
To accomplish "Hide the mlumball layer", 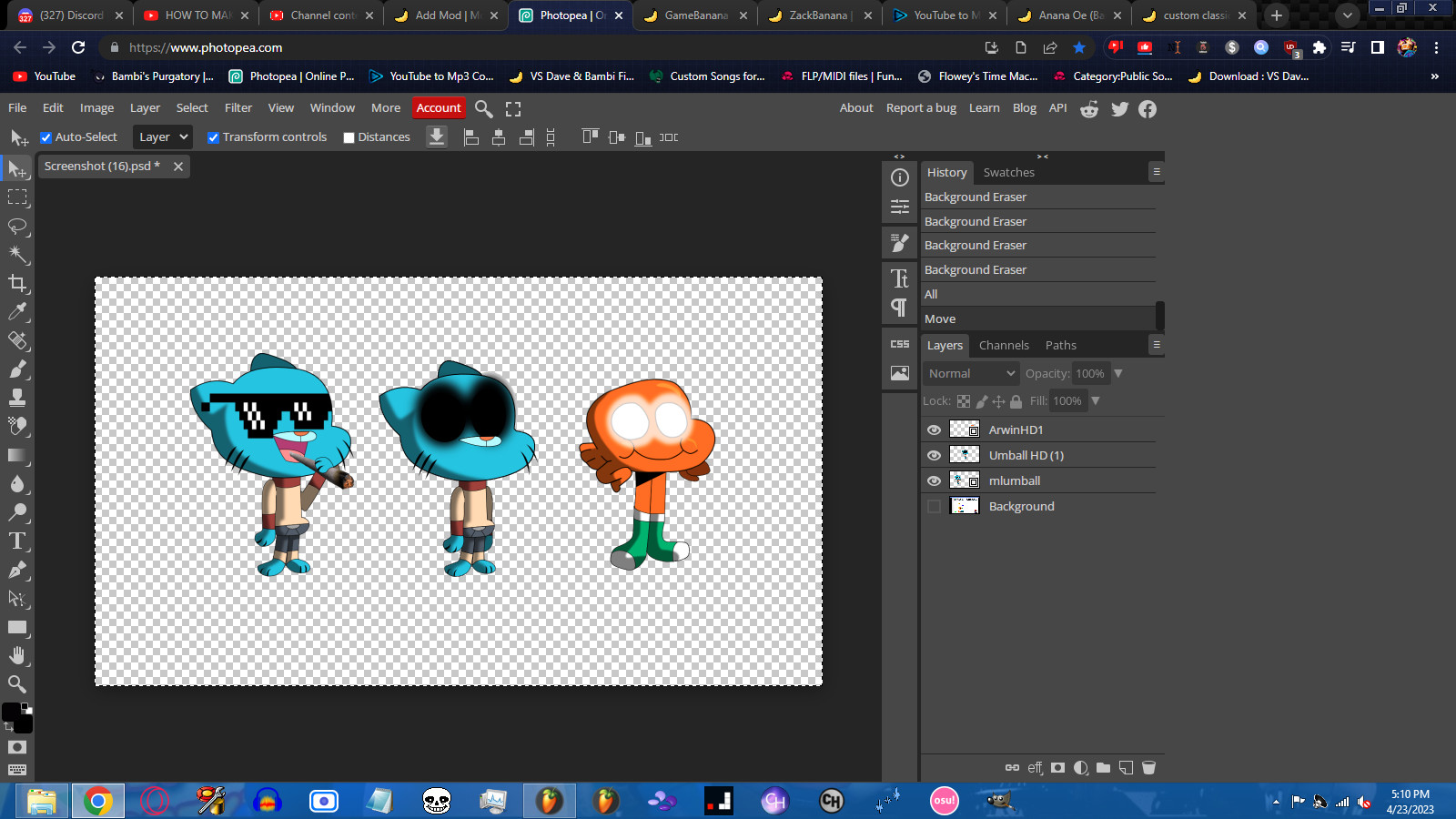I will point(934,480).
